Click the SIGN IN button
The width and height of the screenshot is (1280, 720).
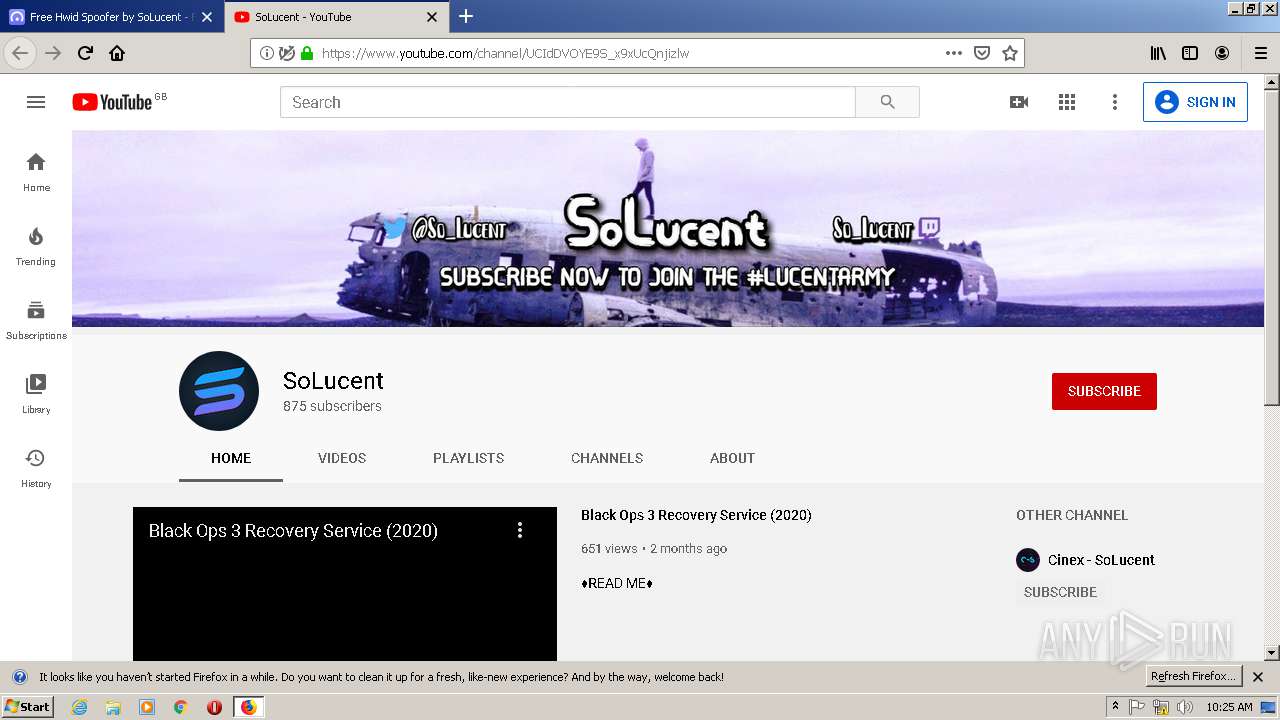[1195, 102]
